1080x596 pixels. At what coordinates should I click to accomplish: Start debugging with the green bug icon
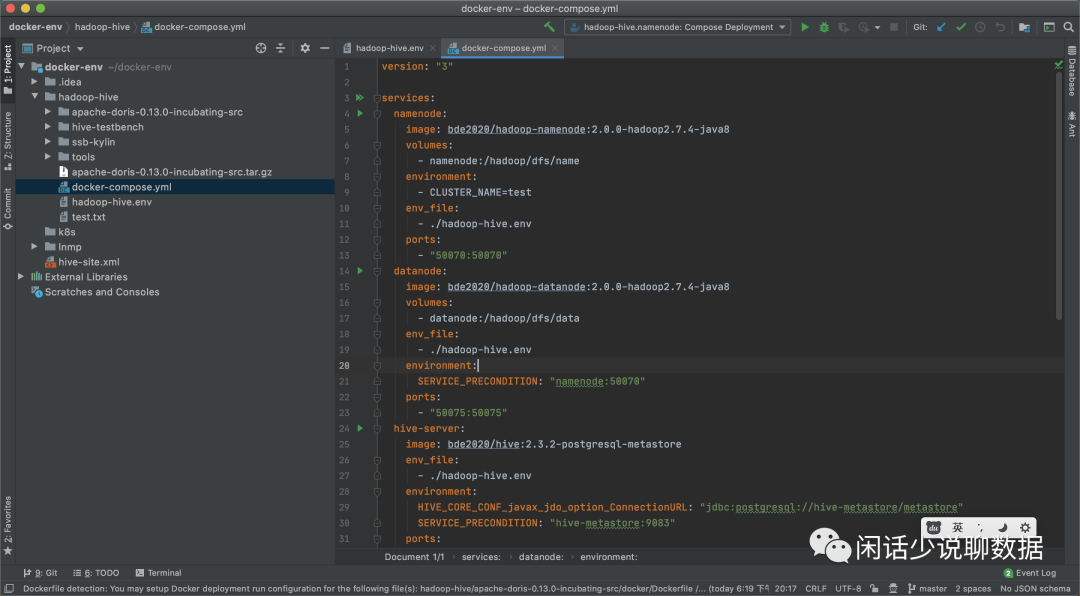[x=824, y=27]
